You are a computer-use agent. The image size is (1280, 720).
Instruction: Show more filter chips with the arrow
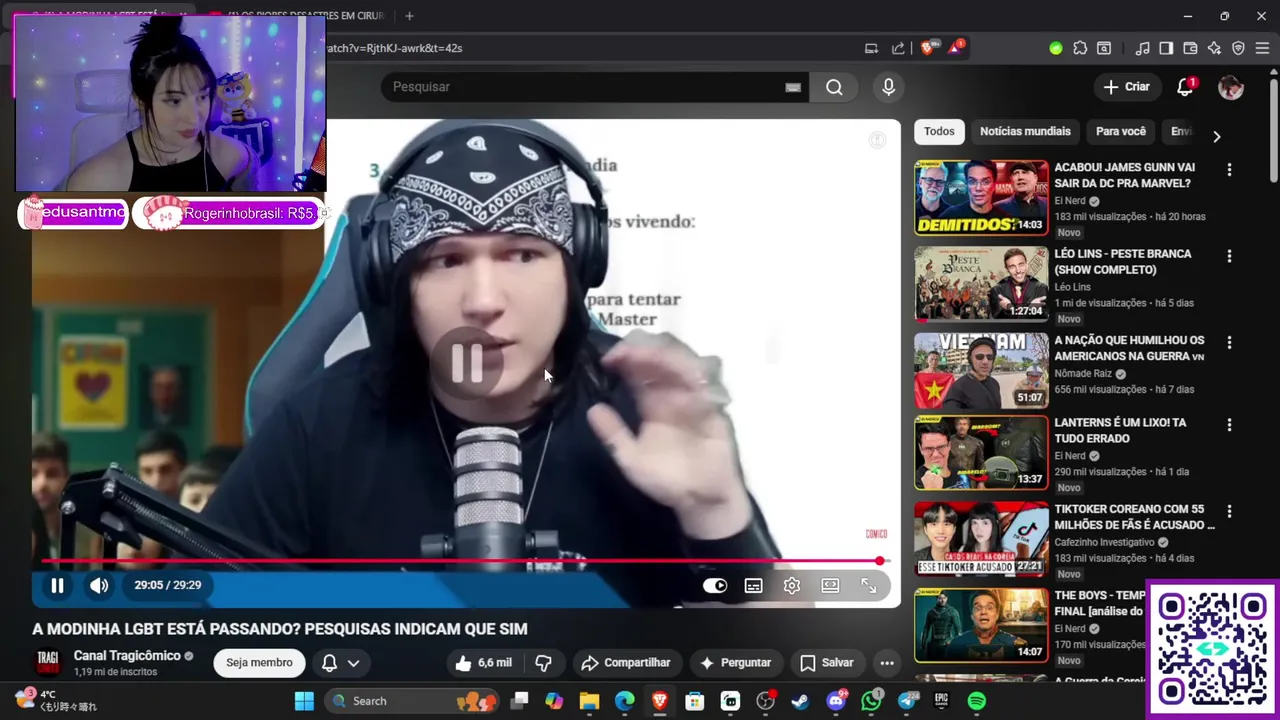click(x=1217, y=136)
